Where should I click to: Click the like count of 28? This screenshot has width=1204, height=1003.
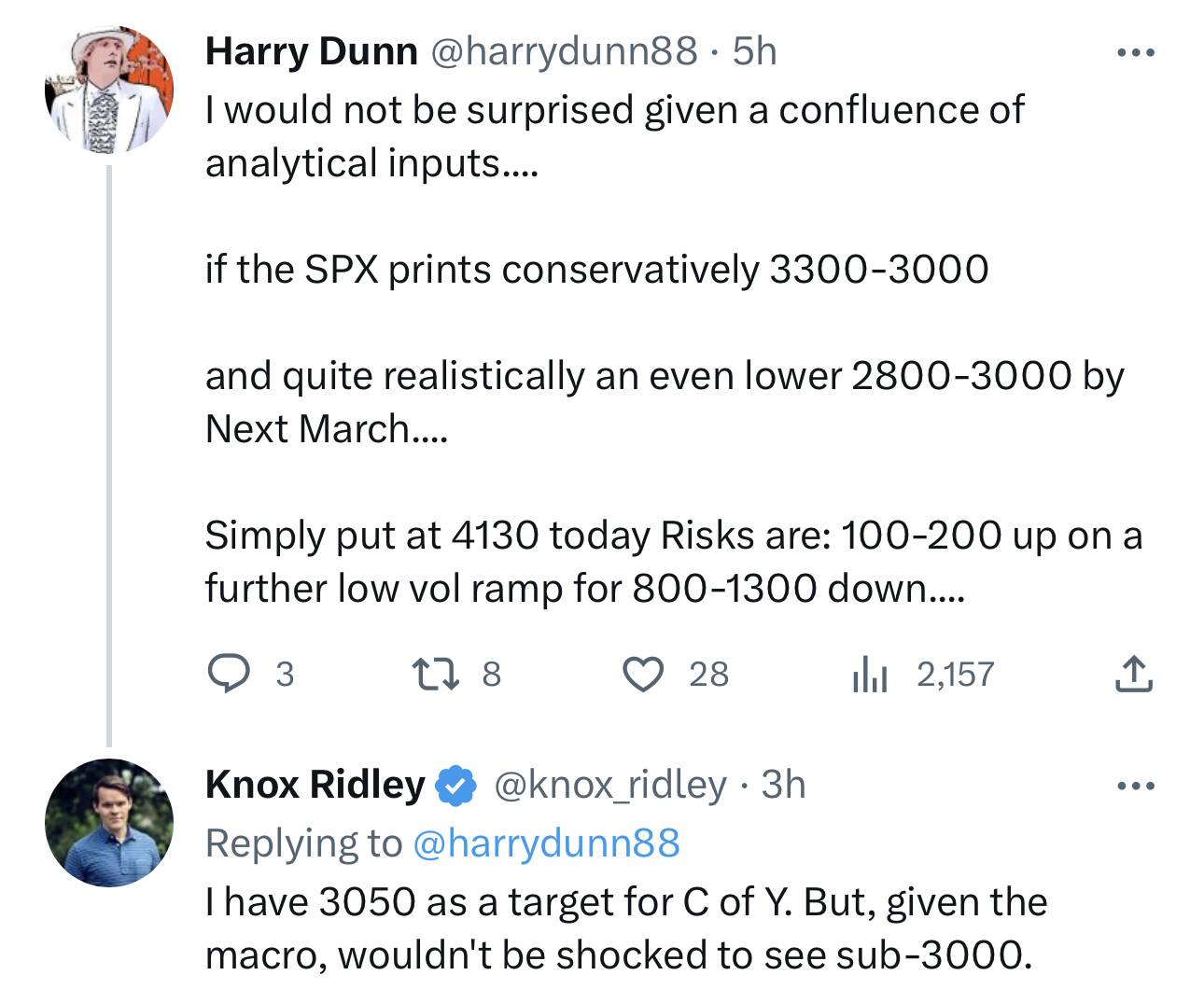point(709,674)
